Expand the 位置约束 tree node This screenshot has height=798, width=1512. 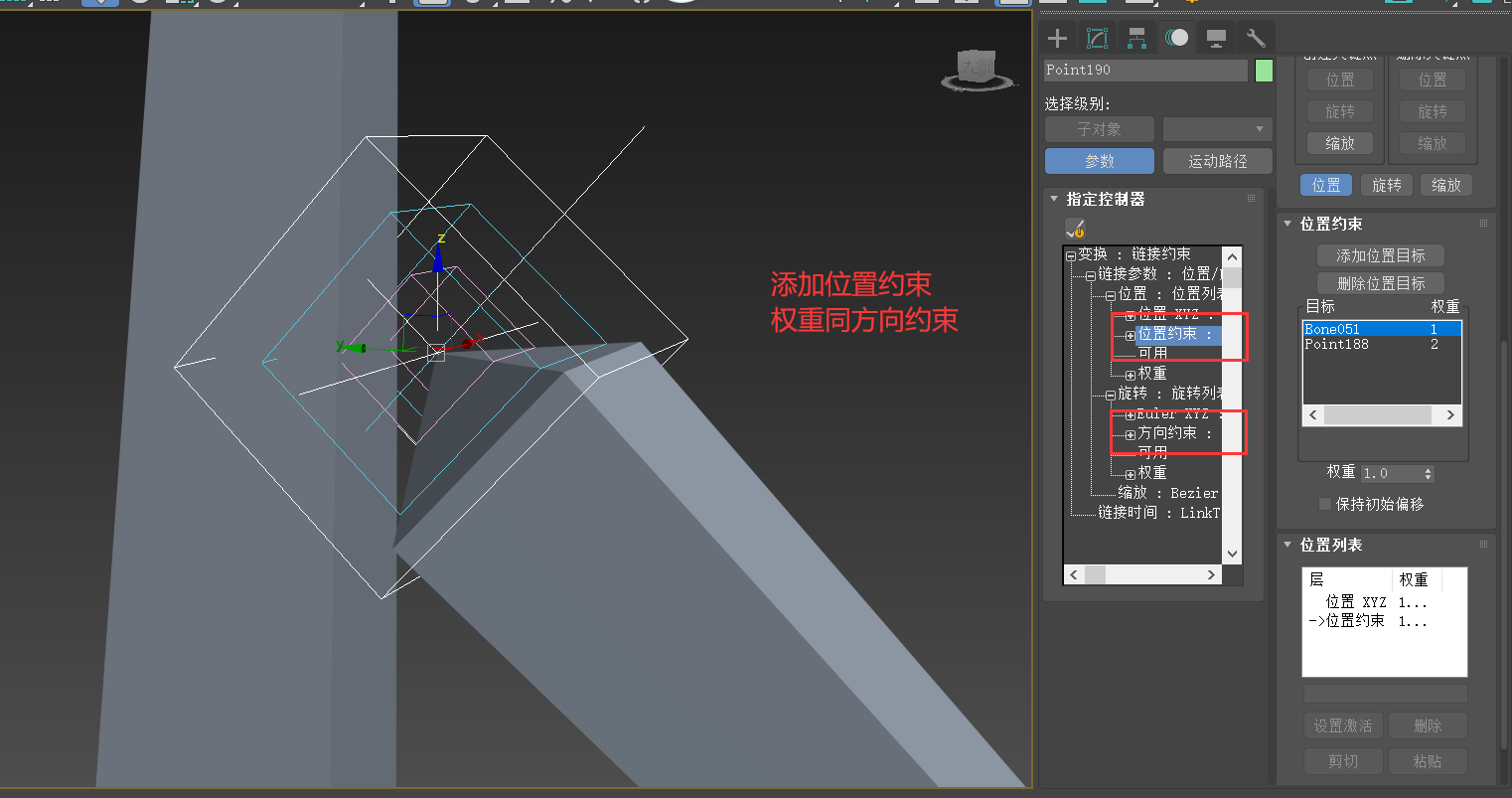pos(1130,336)
